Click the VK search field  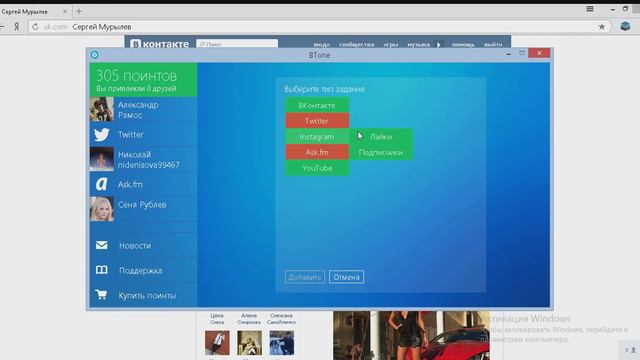tap(237, 44)
